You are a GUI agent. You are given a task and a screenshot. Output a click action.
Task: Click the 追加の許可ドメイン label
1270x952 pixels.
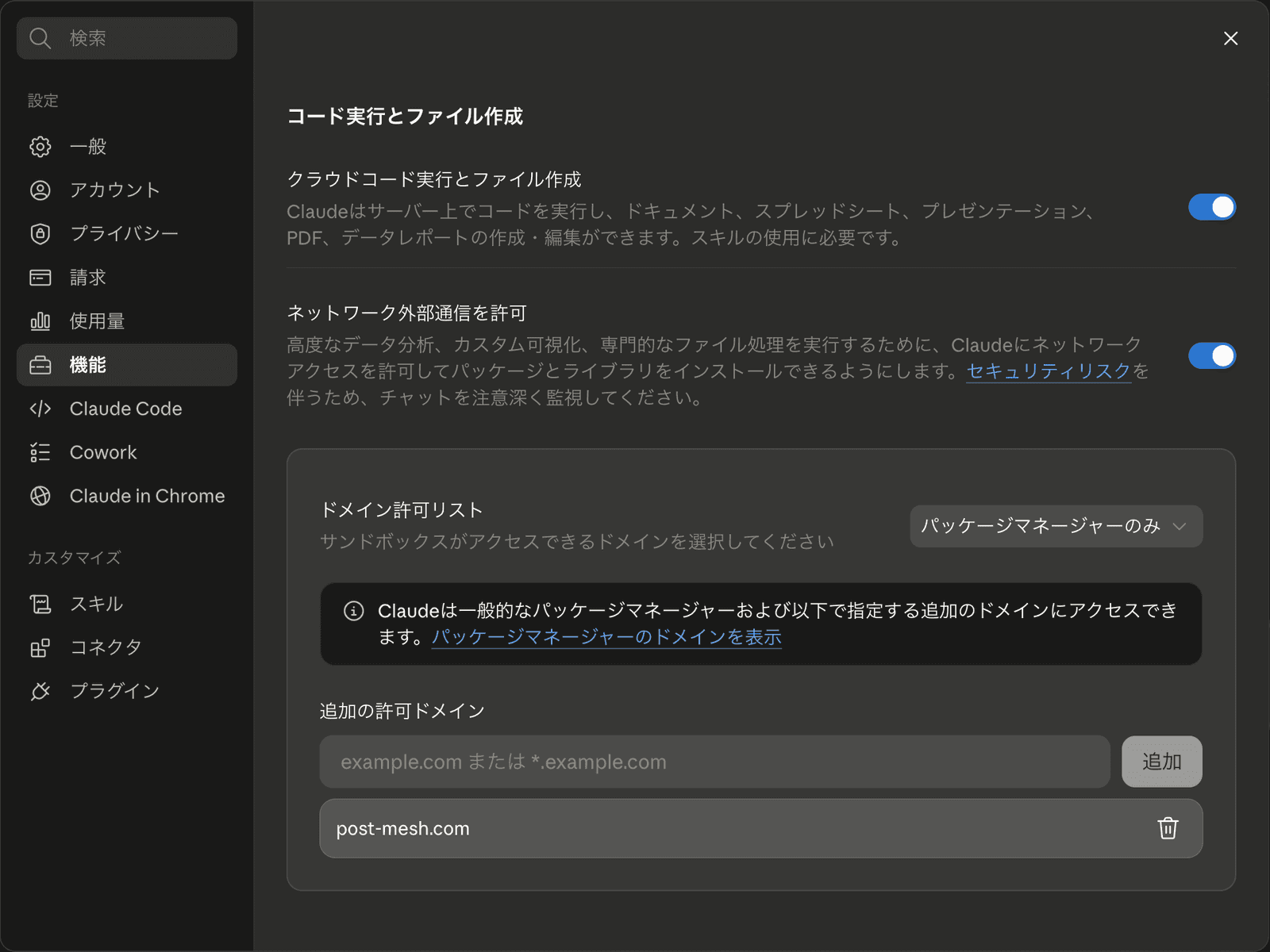(x=402, y=711)
